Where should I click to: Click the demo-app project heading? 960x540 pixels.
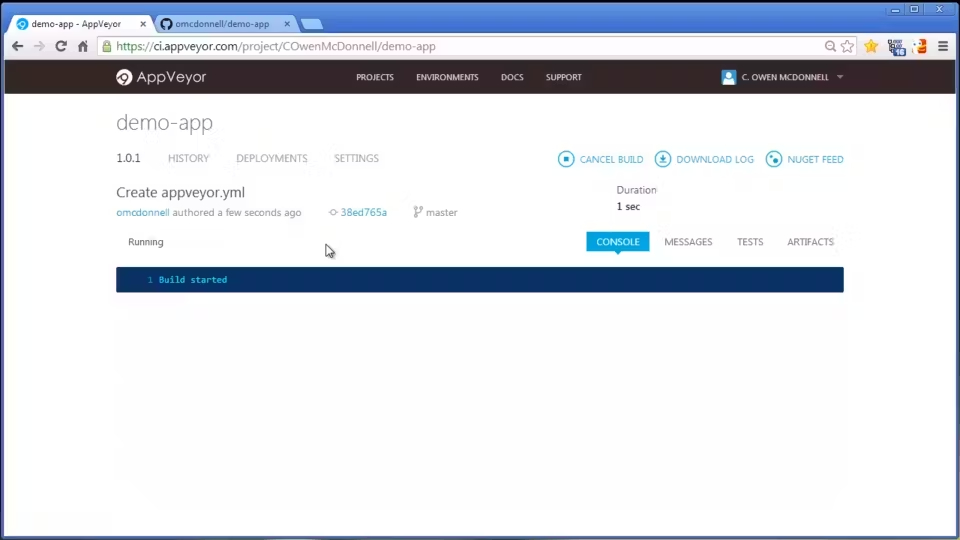coord(165,122)
